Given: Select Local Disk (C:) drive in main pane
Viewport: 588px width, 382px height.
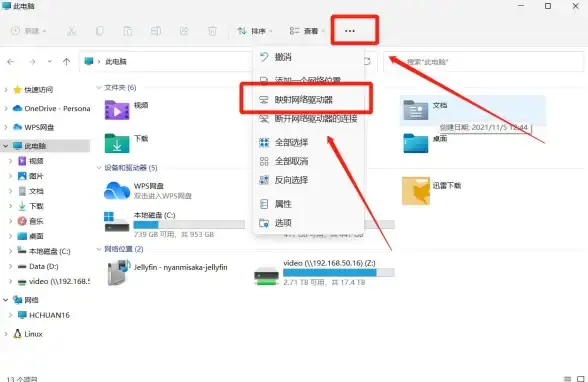Looking at the screenshot, I should click(x=174, y=224).
